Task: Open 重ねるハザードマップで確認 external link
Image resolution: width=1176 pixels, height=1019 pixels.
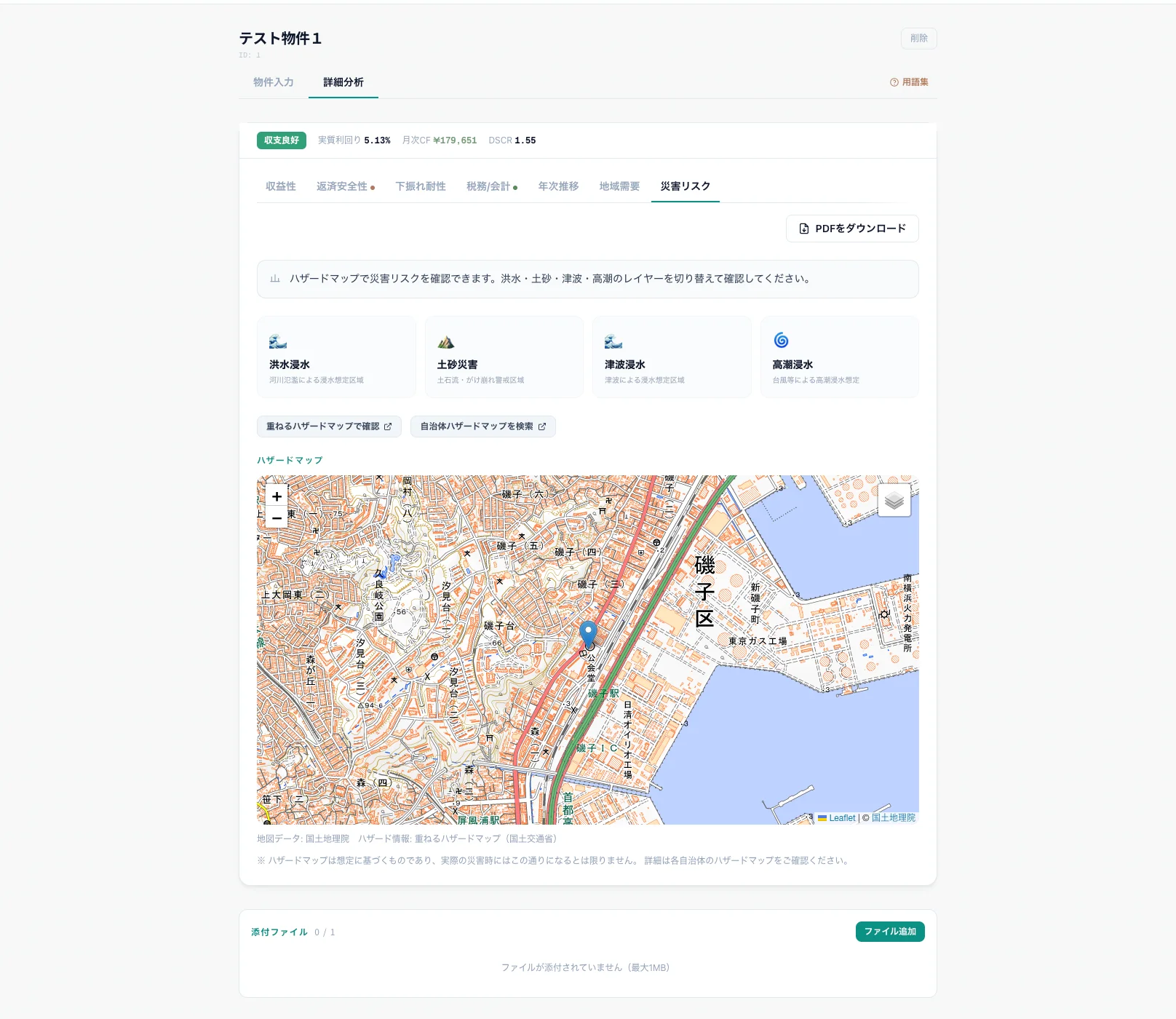Action: pos(329,427)
